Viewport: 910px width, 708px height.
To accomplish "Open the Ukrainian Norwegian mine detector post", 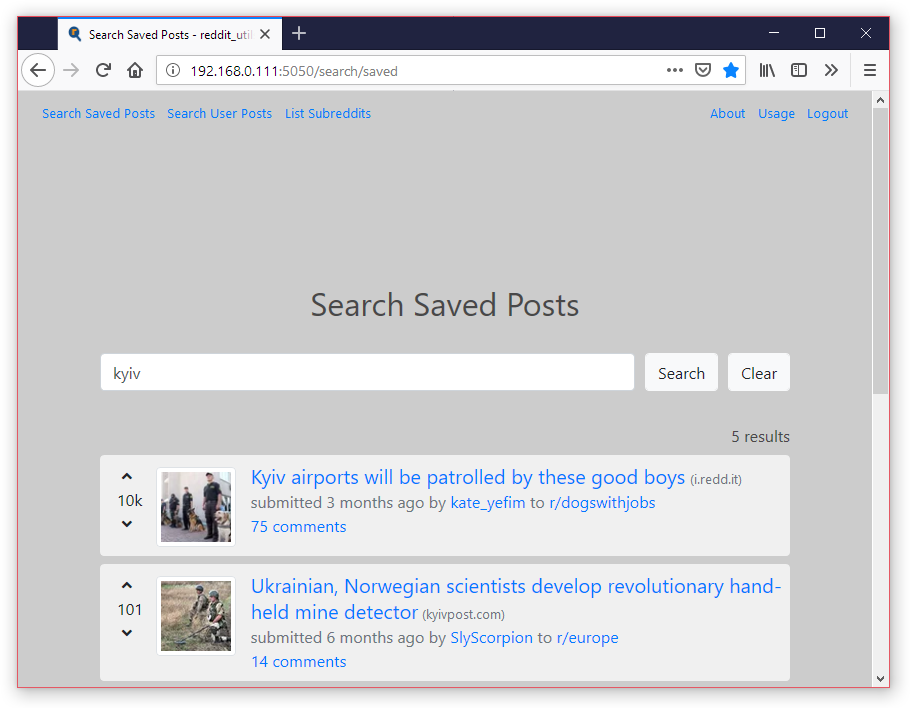I will click(x=516, y=599).
